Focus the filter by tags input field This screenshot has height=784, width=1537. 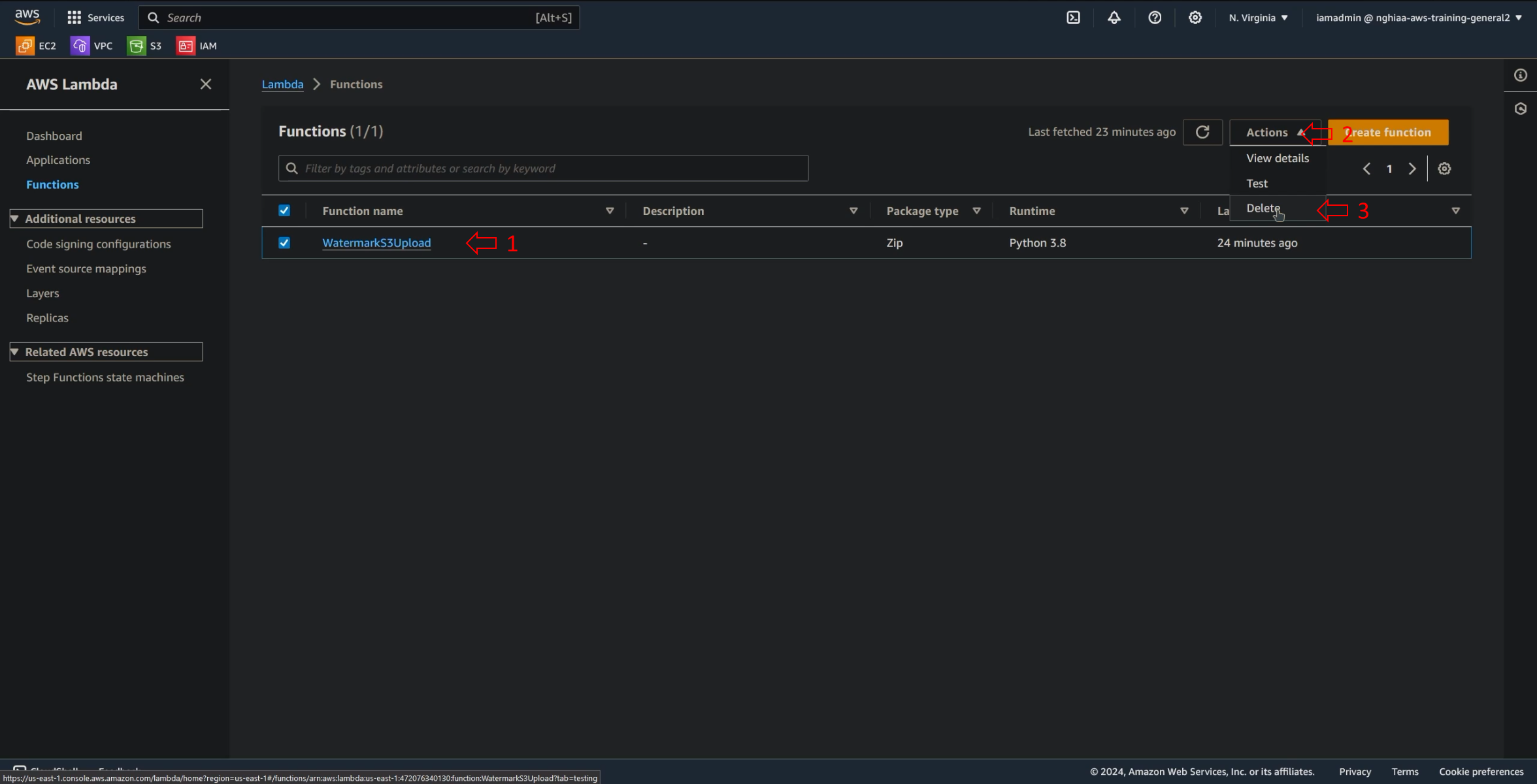(544, 169)
